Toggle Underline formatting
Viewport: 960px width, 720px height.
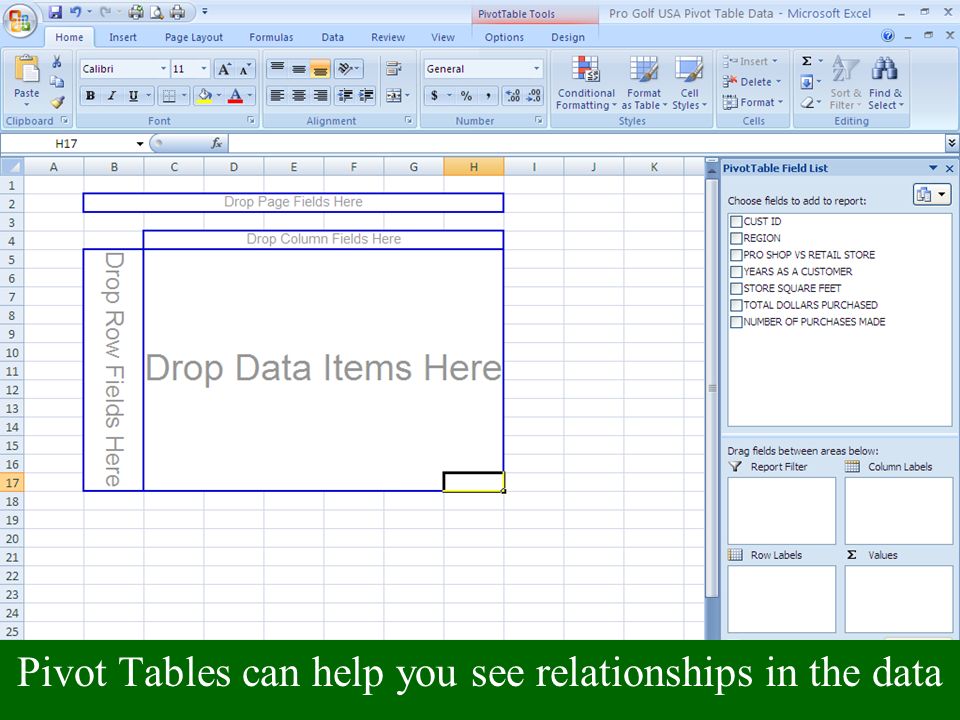tap(133, 96)
